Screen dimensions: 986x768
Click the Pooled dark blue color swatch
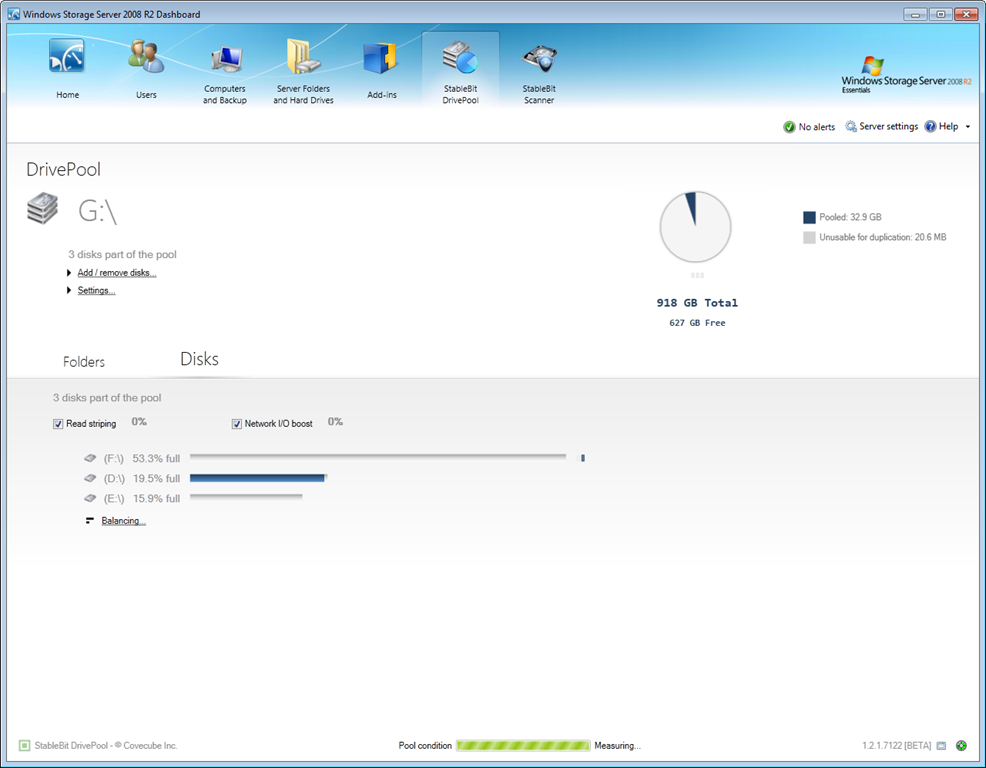(809, 218)
